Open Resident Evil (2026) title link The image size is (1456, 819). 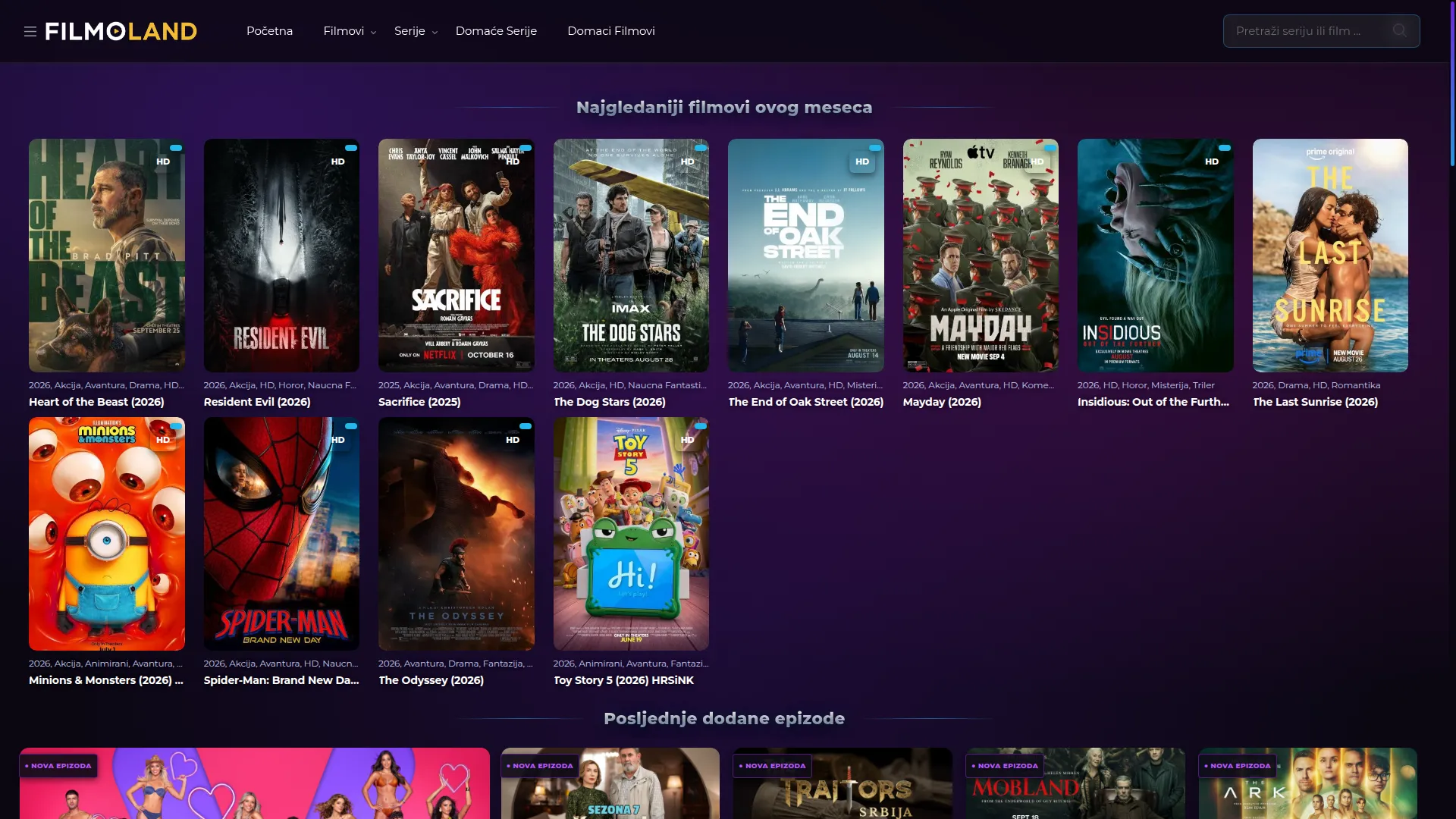click(x=257, y=402)
